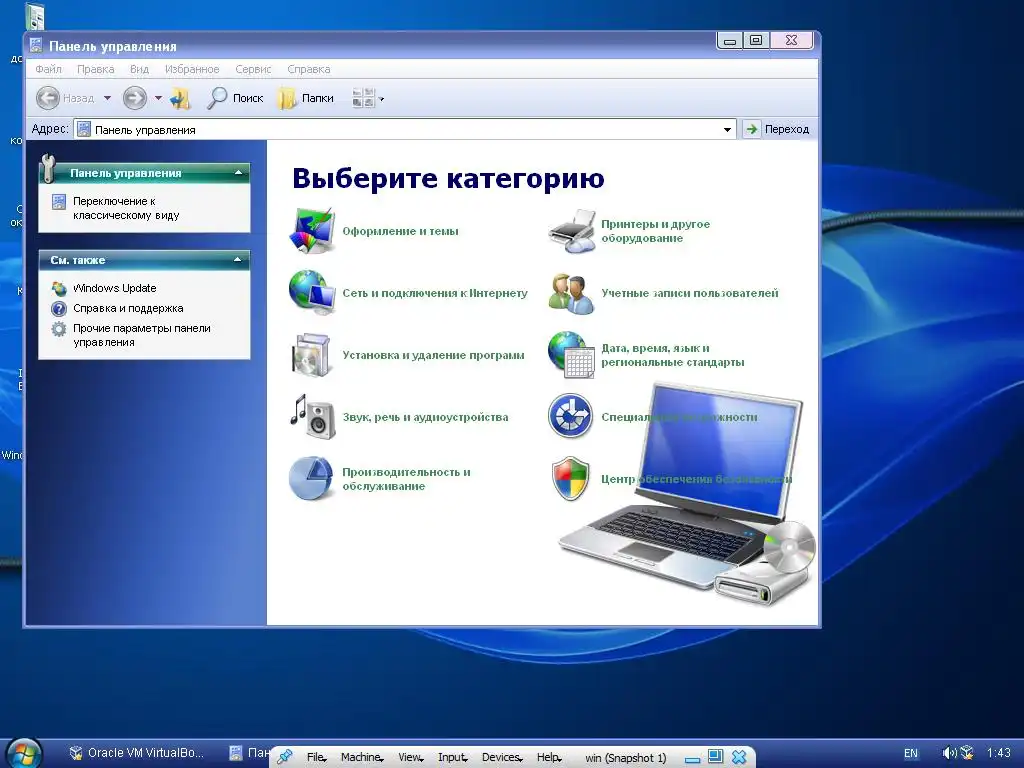Open the Add/Remove Programs CD box icon
Viewport: 1024px width, 768px height.
pos(312,355)
